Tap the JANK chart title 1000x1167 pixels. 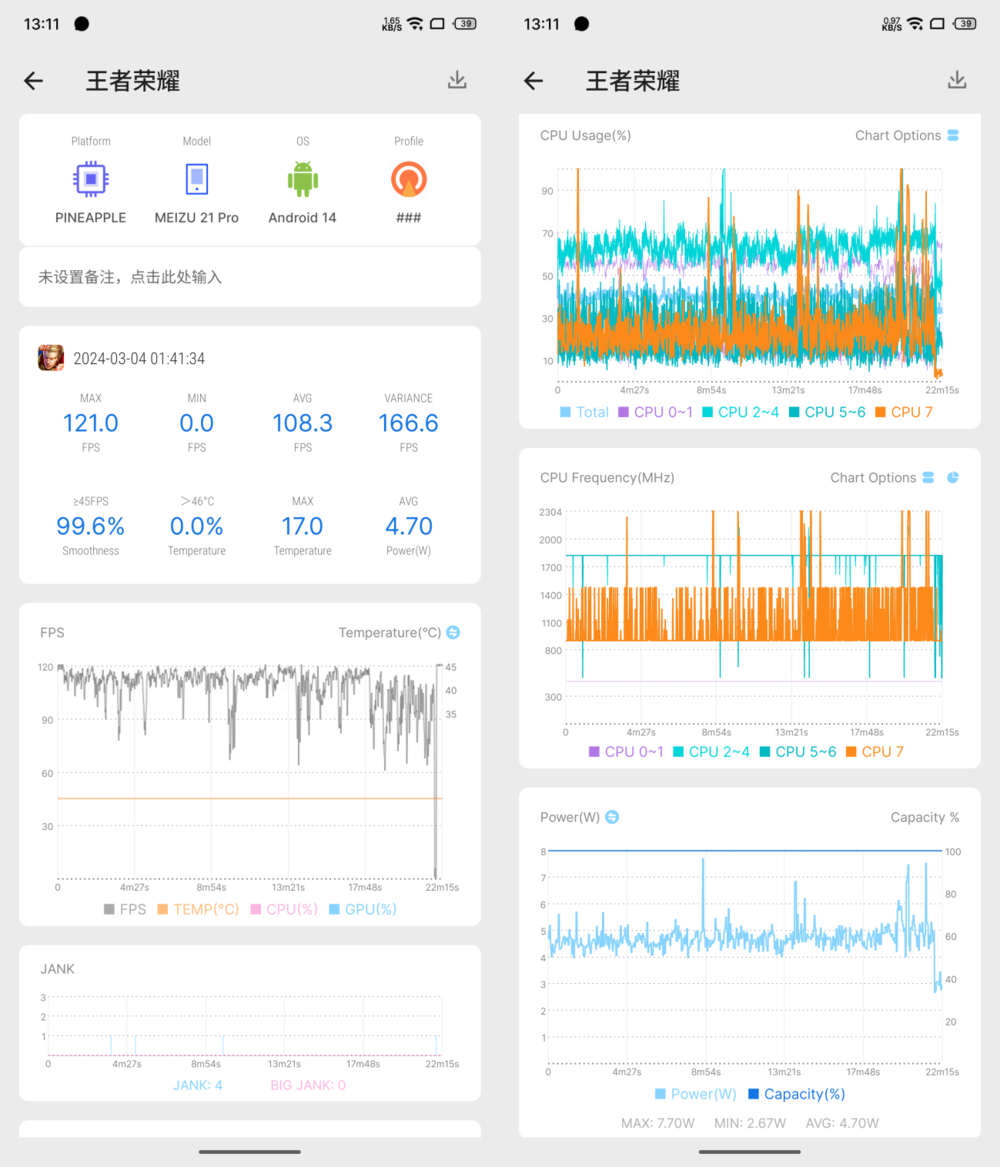point(57,969)
